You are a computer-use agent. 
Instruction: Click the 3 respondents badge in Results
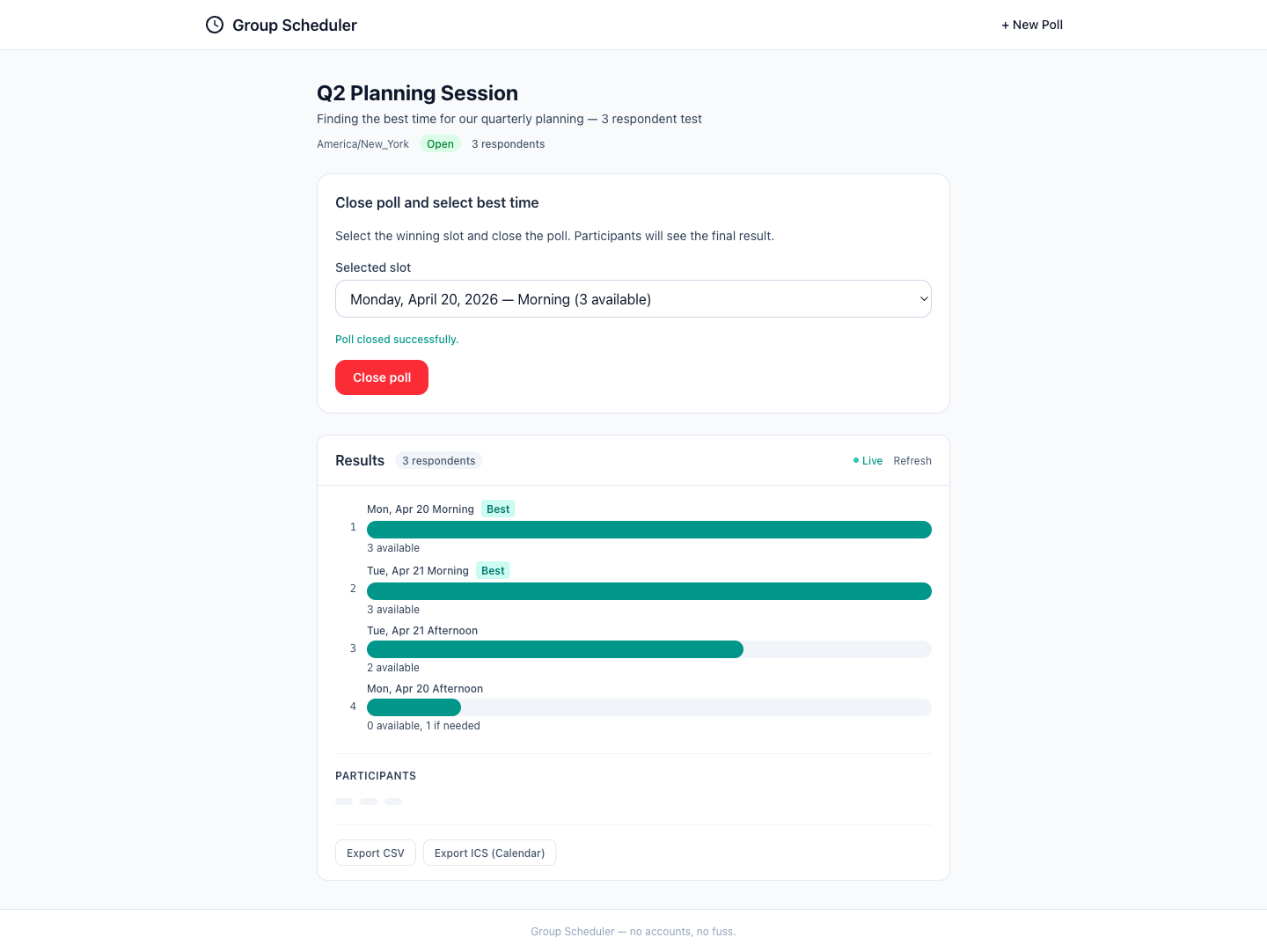(x=438, y=461)
